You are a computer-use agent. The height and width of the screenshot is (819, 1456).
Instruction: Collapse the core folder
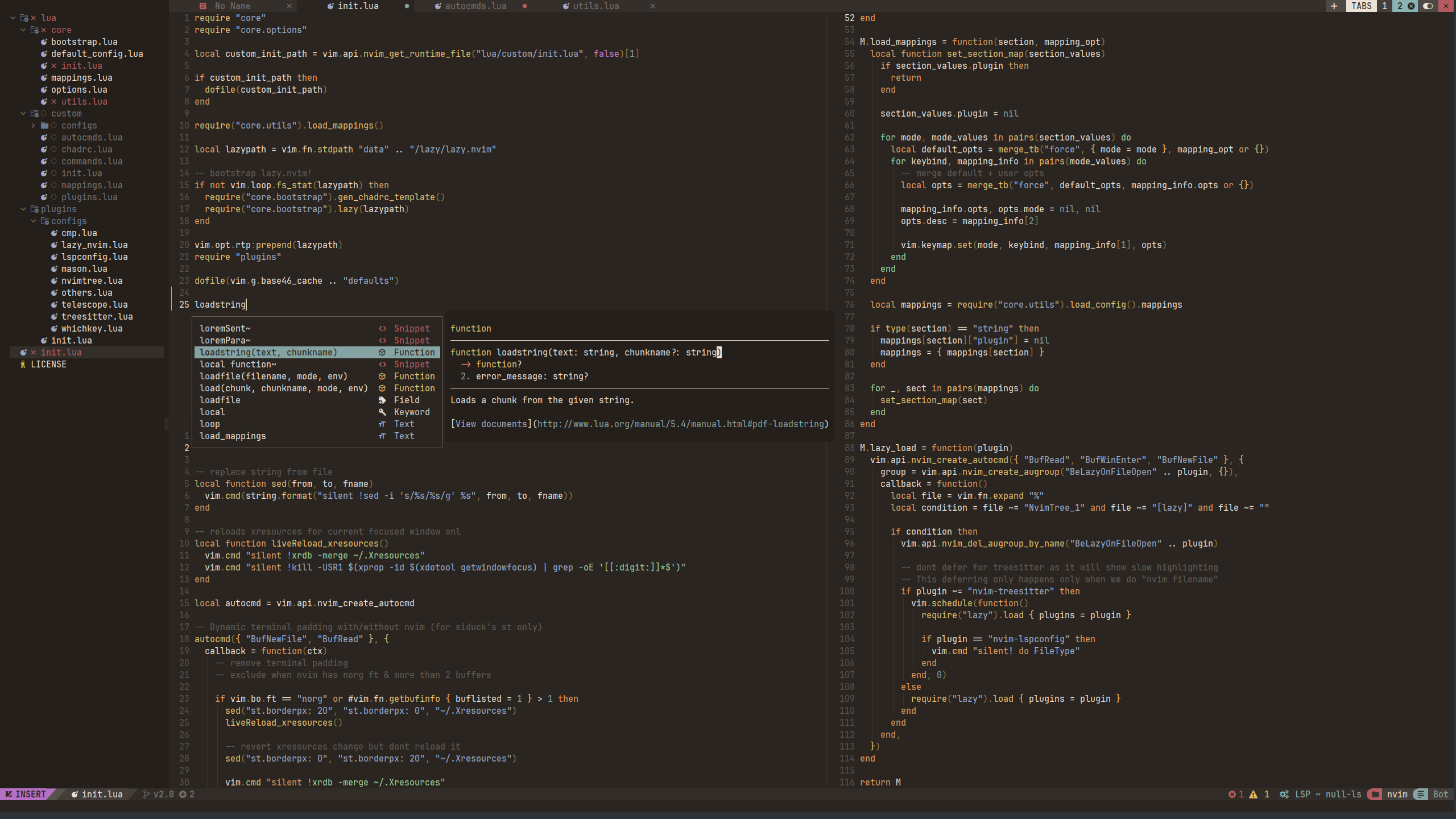click(23, 30)
